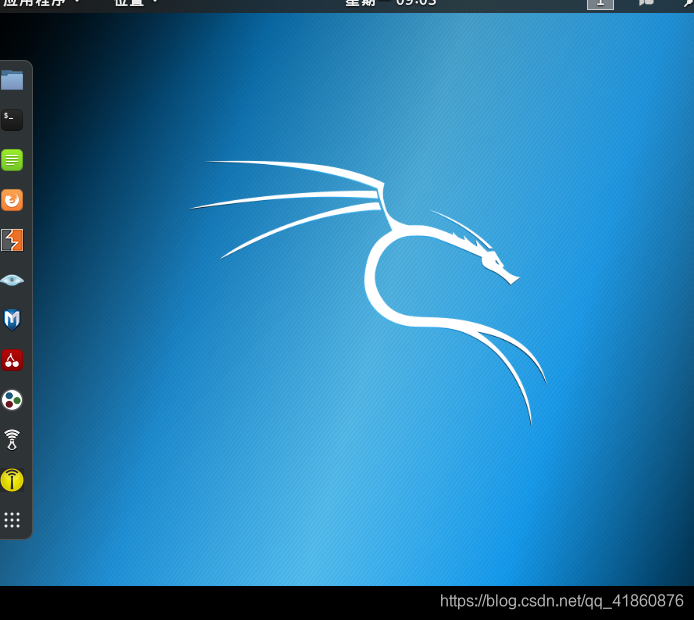Launch the white wifi antenna tool
Viewport: 694px width, 620px height.
[x=12, y=440]
